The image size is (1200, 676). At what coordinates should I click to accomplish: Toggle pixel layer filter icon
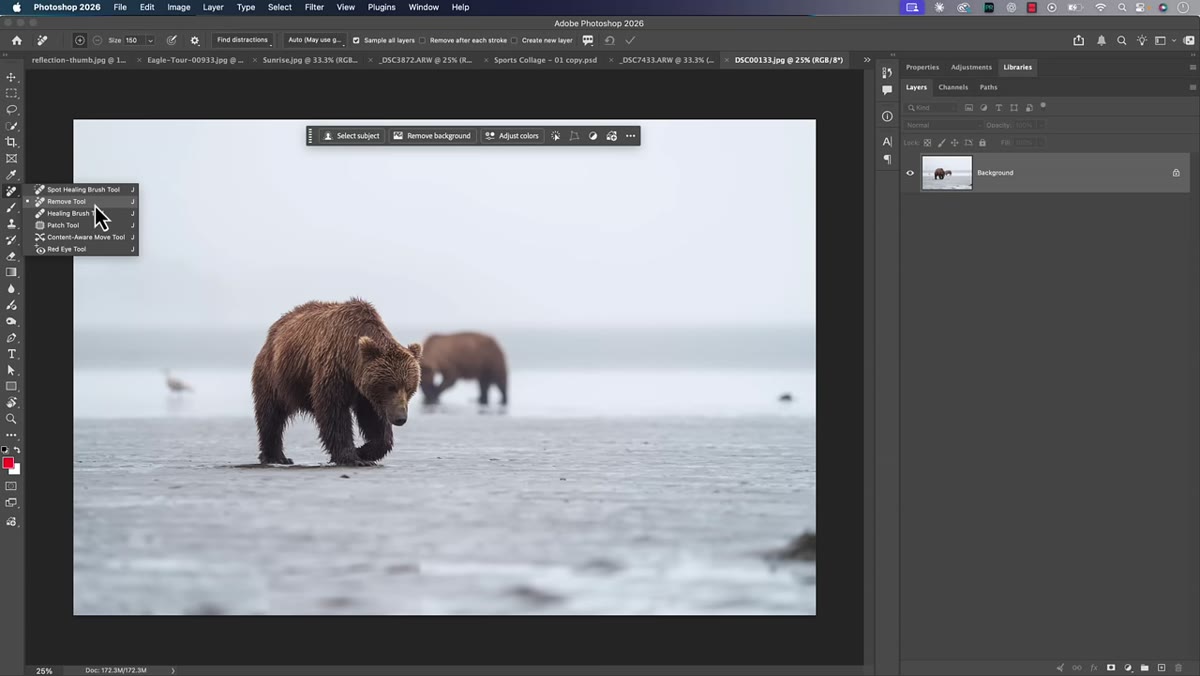click(x=969, y=107)
